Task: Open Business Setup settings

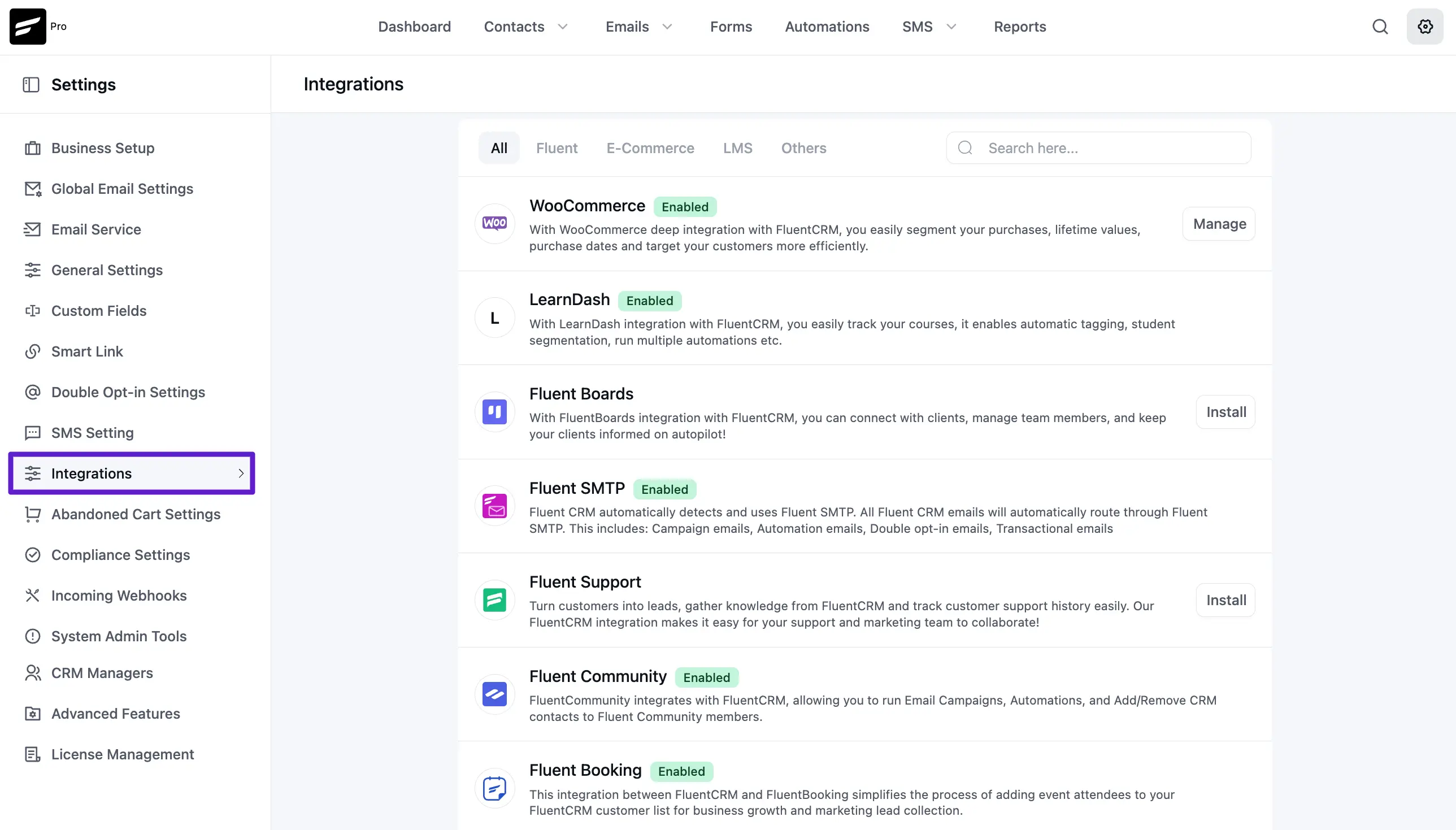Action: click(x=103, y=148)
